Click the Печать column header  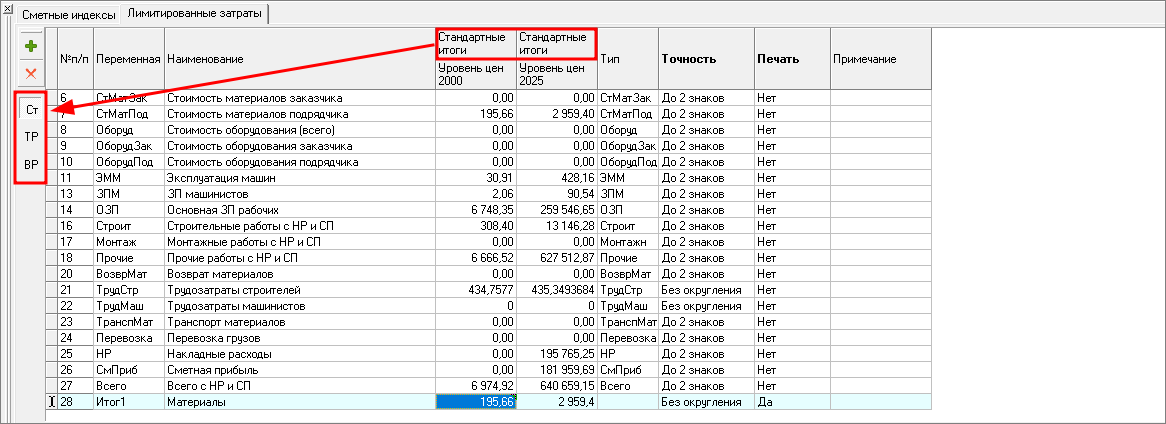click(791, 59)
